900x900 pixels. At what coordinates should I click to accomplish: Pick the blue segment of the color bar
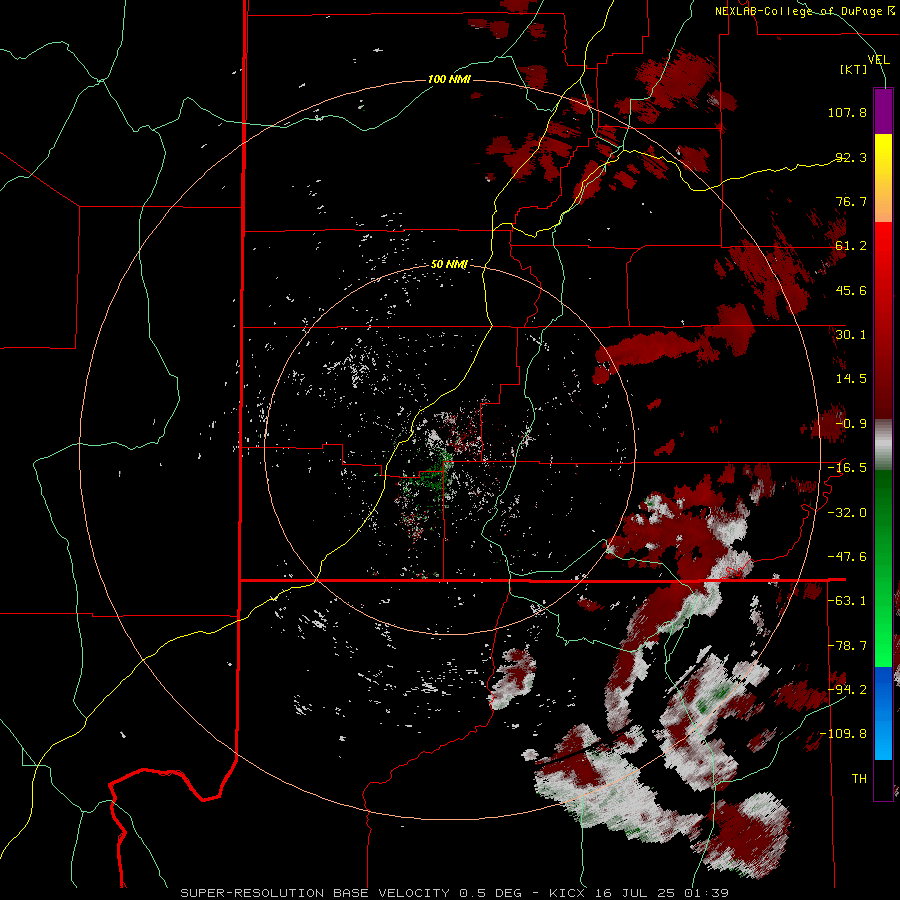pos(883,713)
